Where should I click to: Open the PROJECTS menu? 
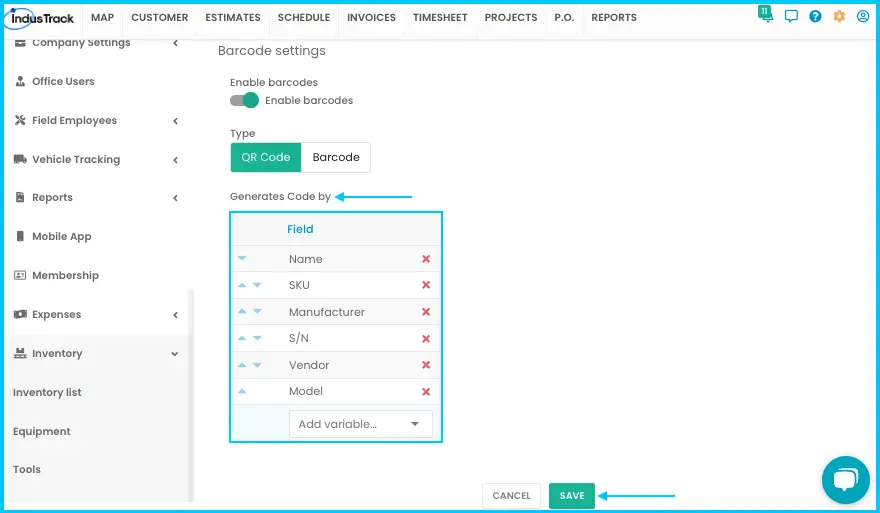tap(511, 17)
